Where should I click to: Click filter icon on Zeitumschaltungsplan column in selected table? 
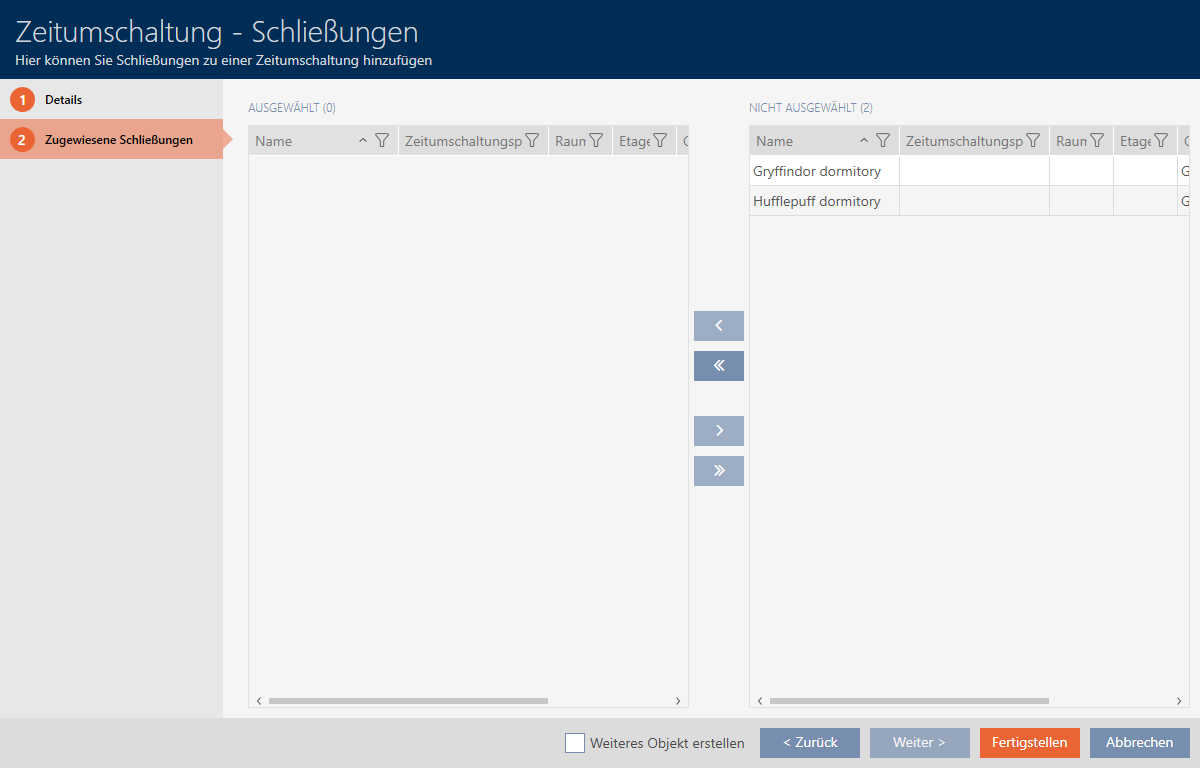tap(532, 141)
